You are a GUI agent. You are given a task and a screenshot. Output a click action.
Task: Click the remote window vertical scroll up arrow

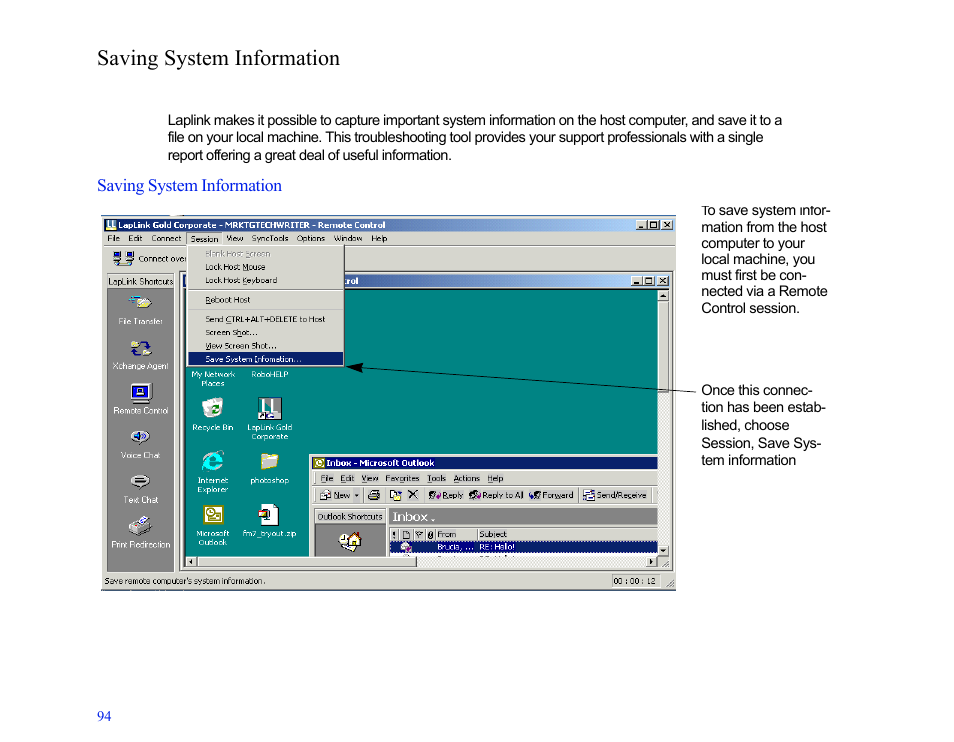click(x=663, y=296)
